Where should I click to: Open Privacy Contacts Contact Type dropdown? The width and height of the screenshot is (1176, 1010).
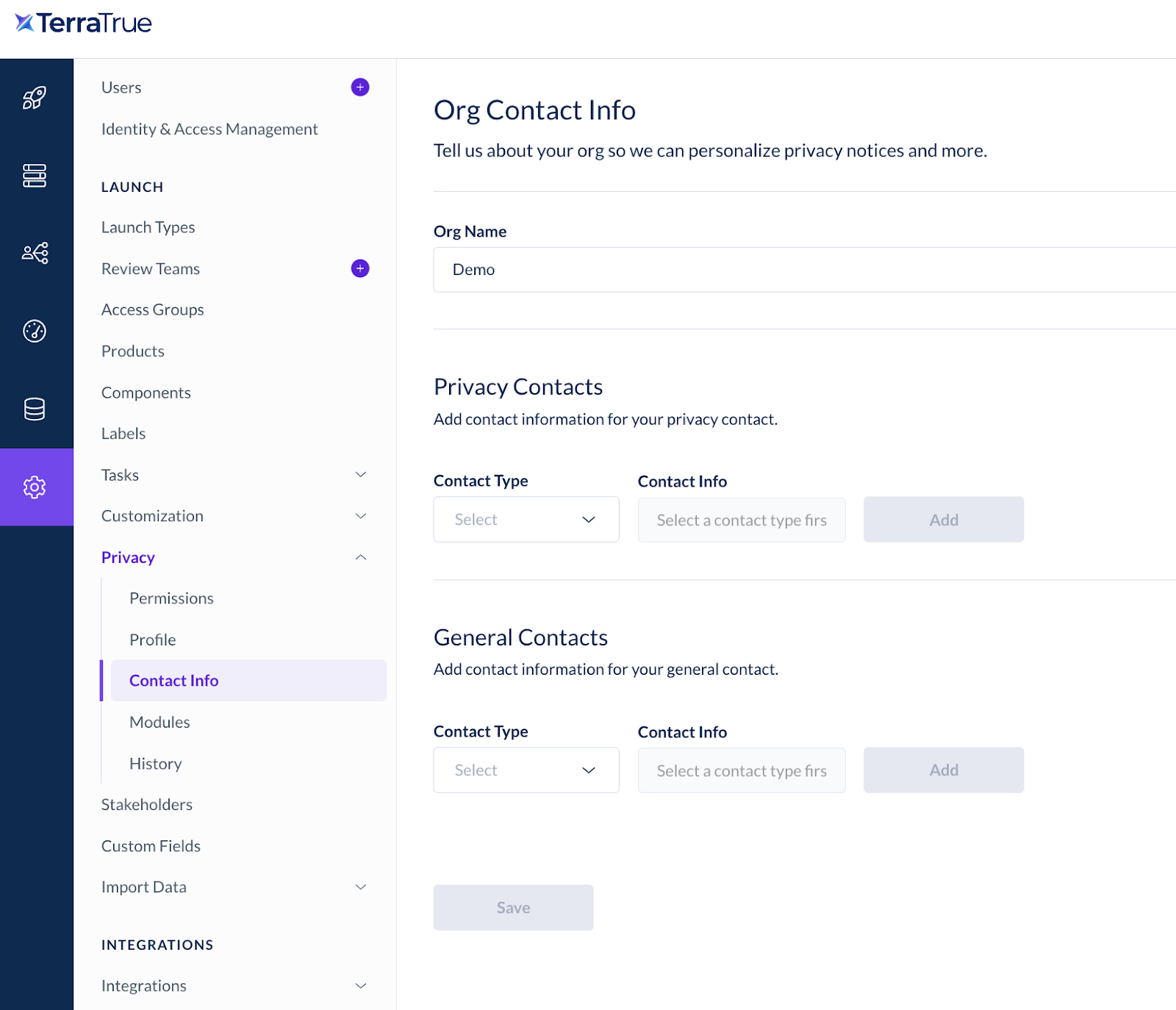[526, 520]
